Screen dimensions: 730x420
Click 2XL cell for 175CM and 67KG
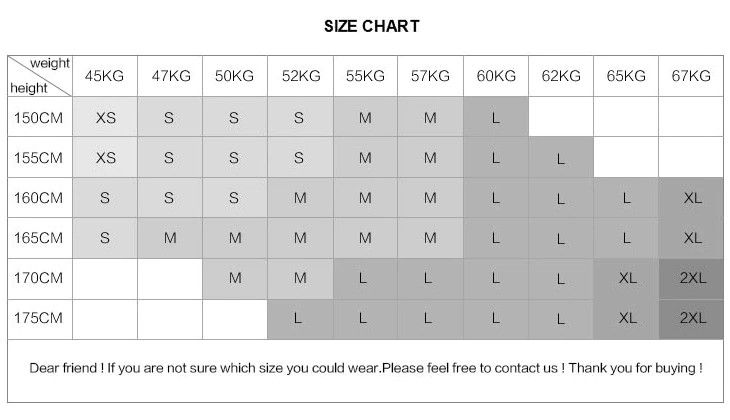click(691, 318)
